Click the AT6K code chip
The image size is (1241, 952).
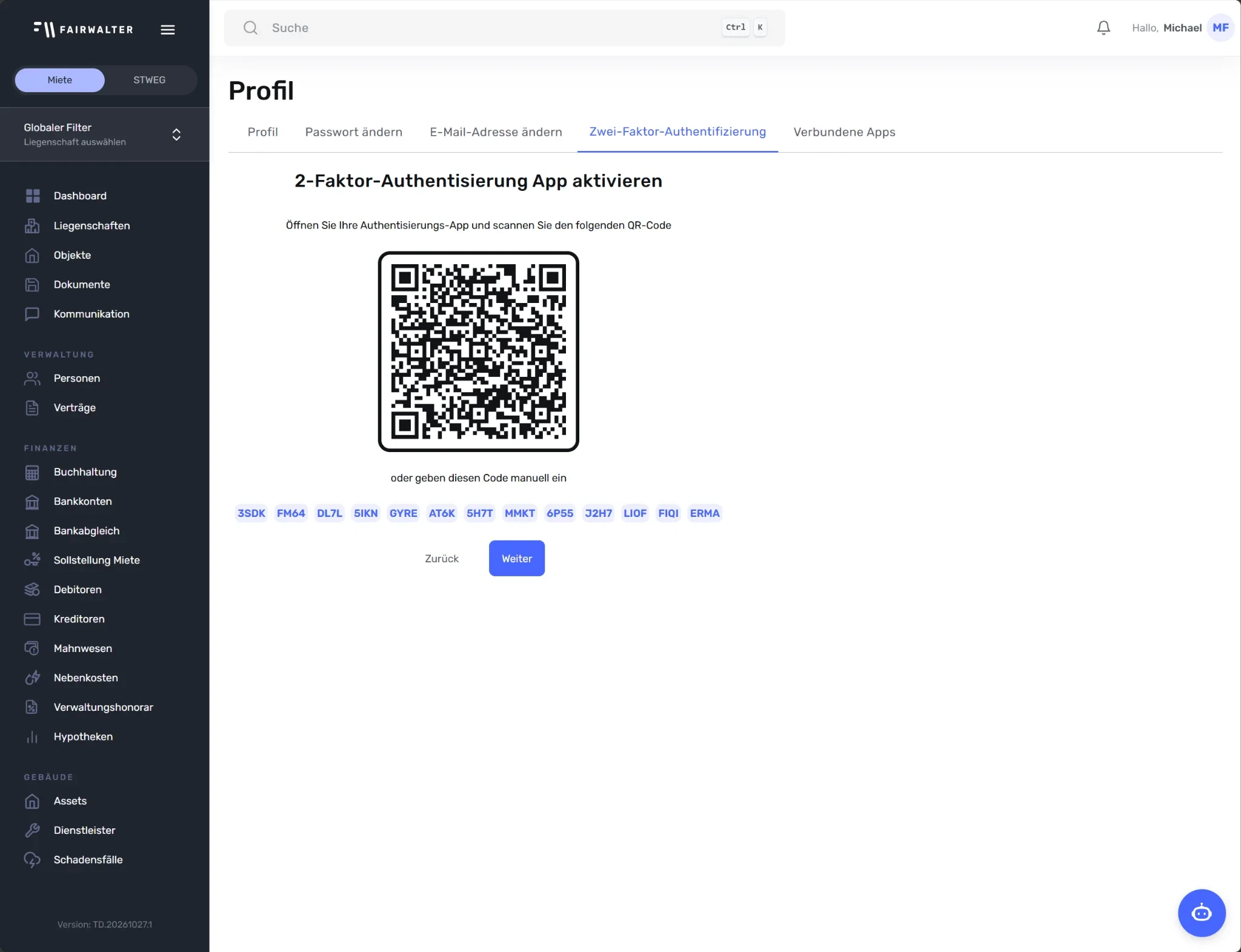(x=442, y=513)
